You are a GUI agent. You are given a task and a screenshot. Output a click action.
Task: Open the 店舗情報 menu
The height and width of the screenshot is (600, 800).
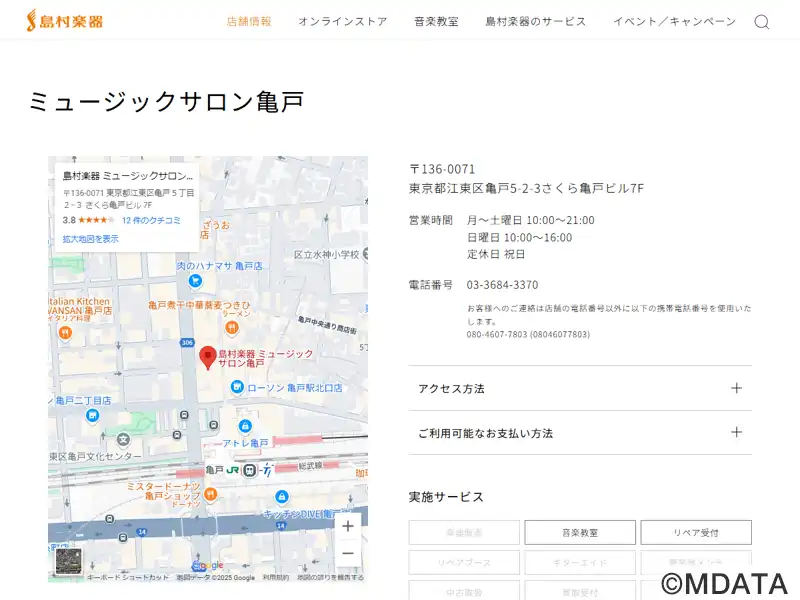(249, 21)
